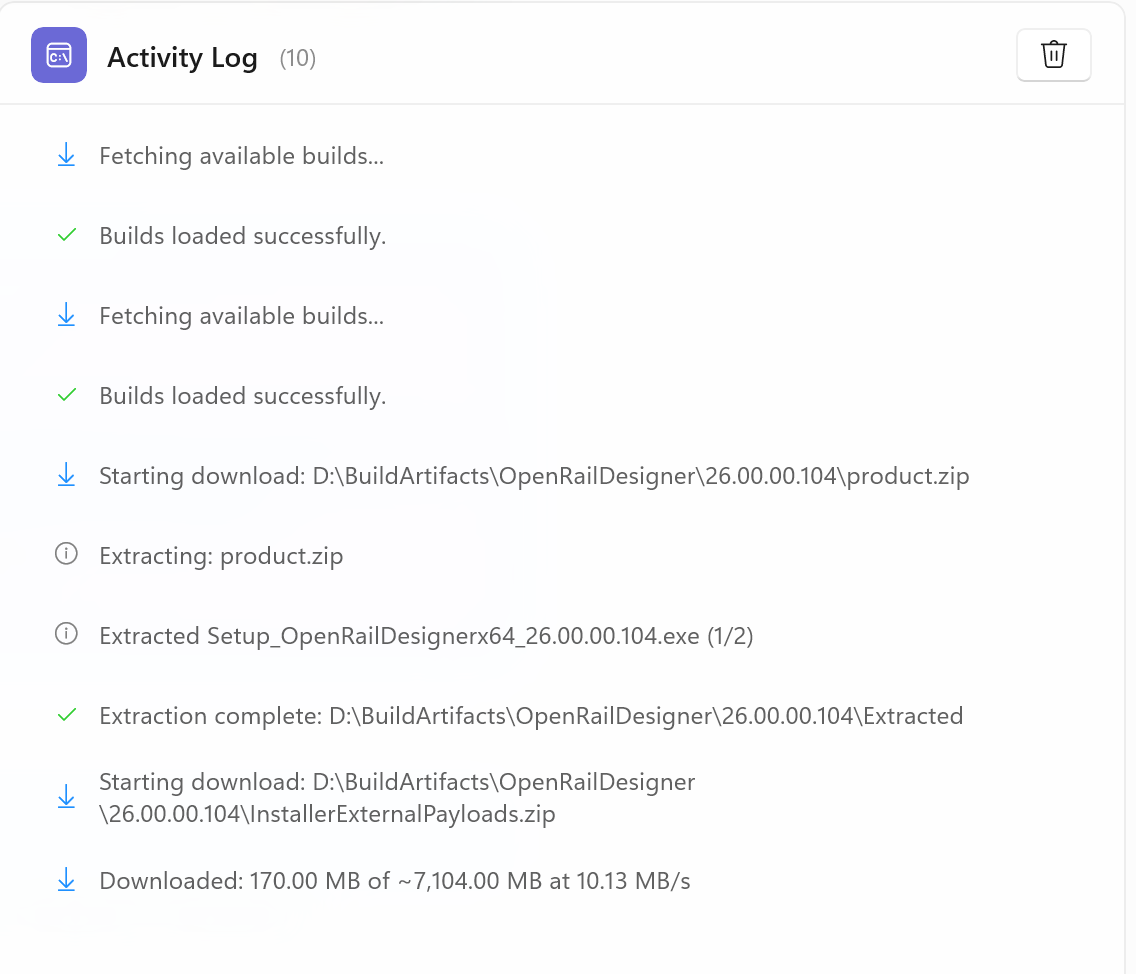Click the download icon on the download progress entry
This screenshot has height=974, width=1136.
tap(66, 881)
